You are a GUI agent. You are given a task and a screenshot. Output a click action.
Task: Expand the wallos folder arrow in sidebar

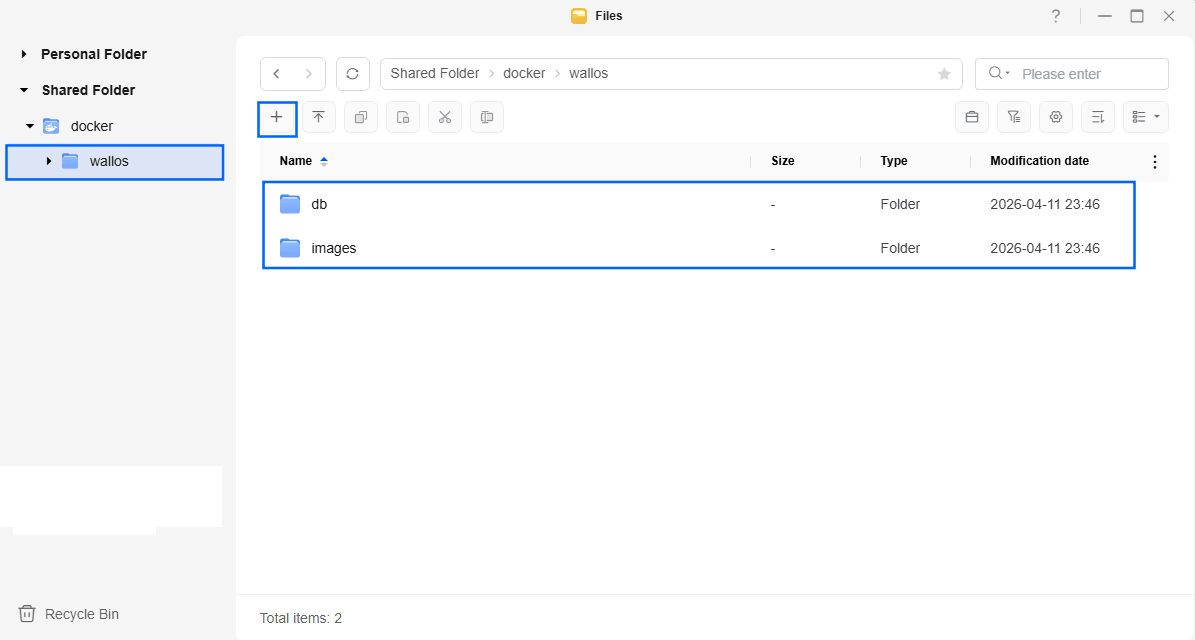tap(49, 161)
